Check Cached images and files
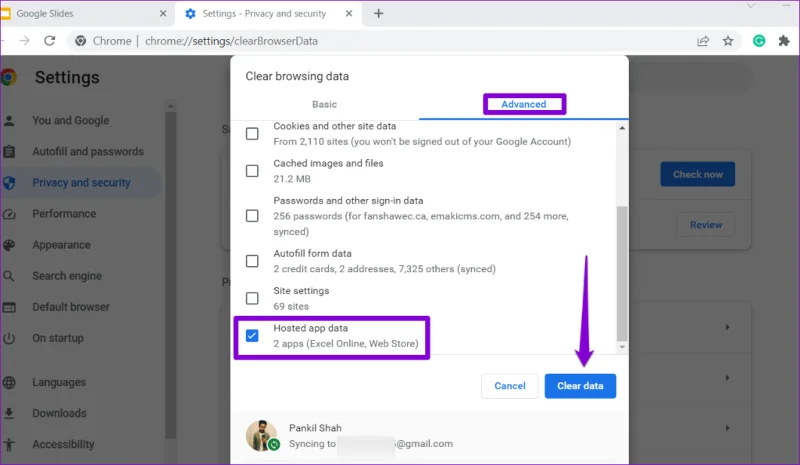This screenshot has width=800, height=465. (252, 171)
